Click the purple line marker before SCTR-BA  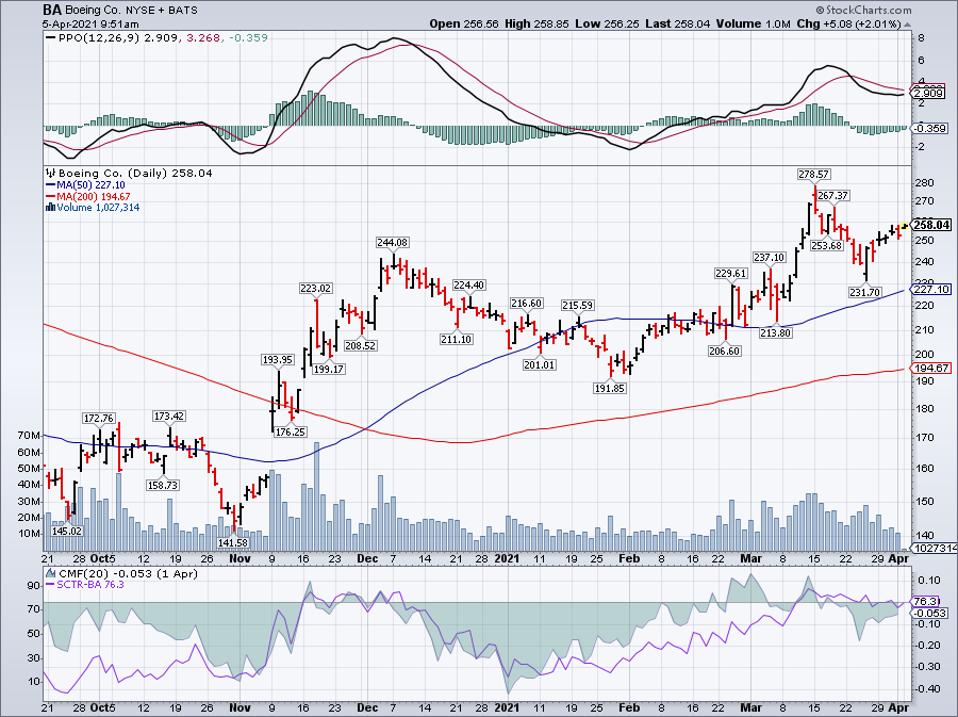click(x=51, y=584)
